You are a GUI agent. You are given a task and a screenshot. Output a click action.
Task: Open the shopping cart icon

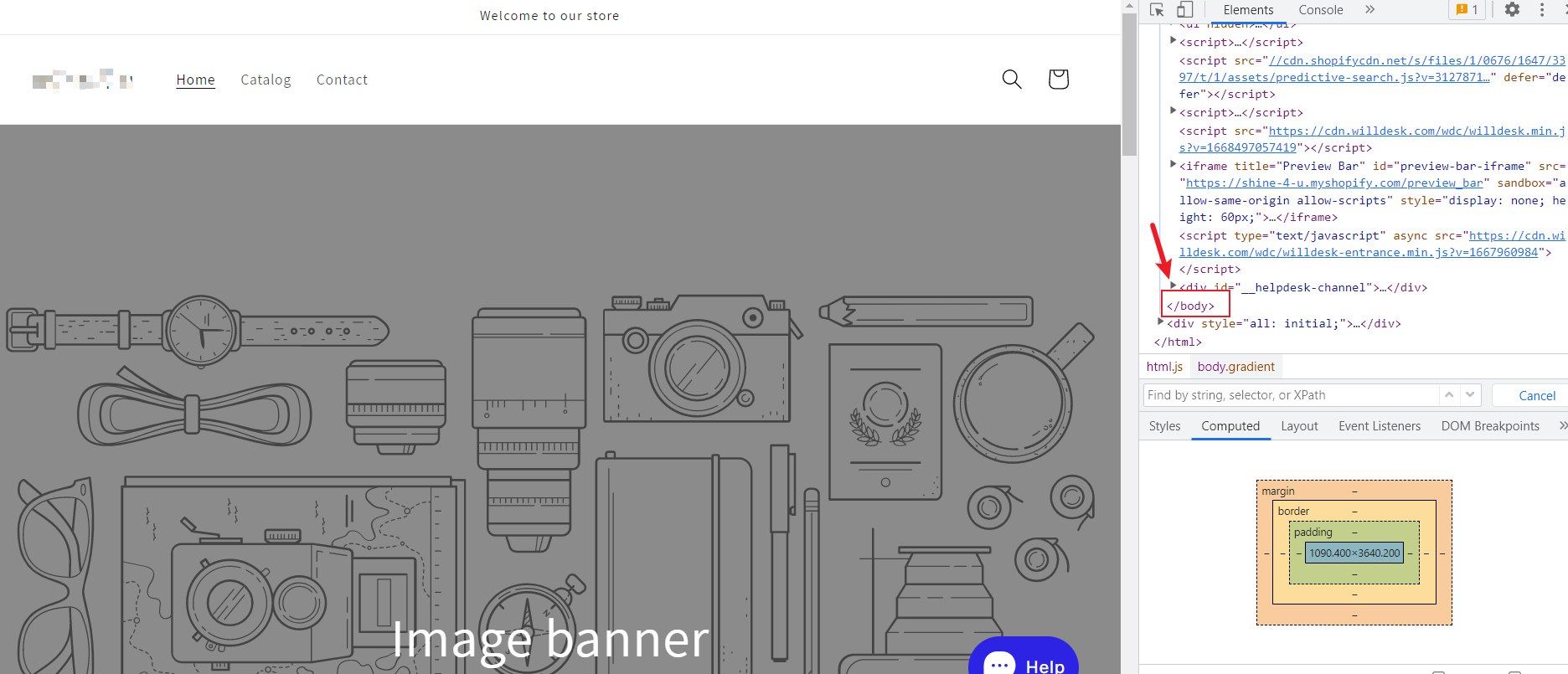1059,80
